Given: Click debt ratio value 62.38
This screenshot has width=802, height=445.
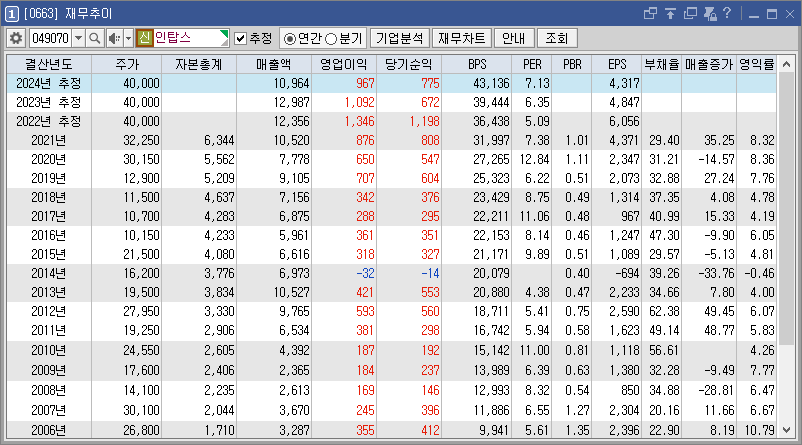Looking at the screenshot, I should (664, 311).
